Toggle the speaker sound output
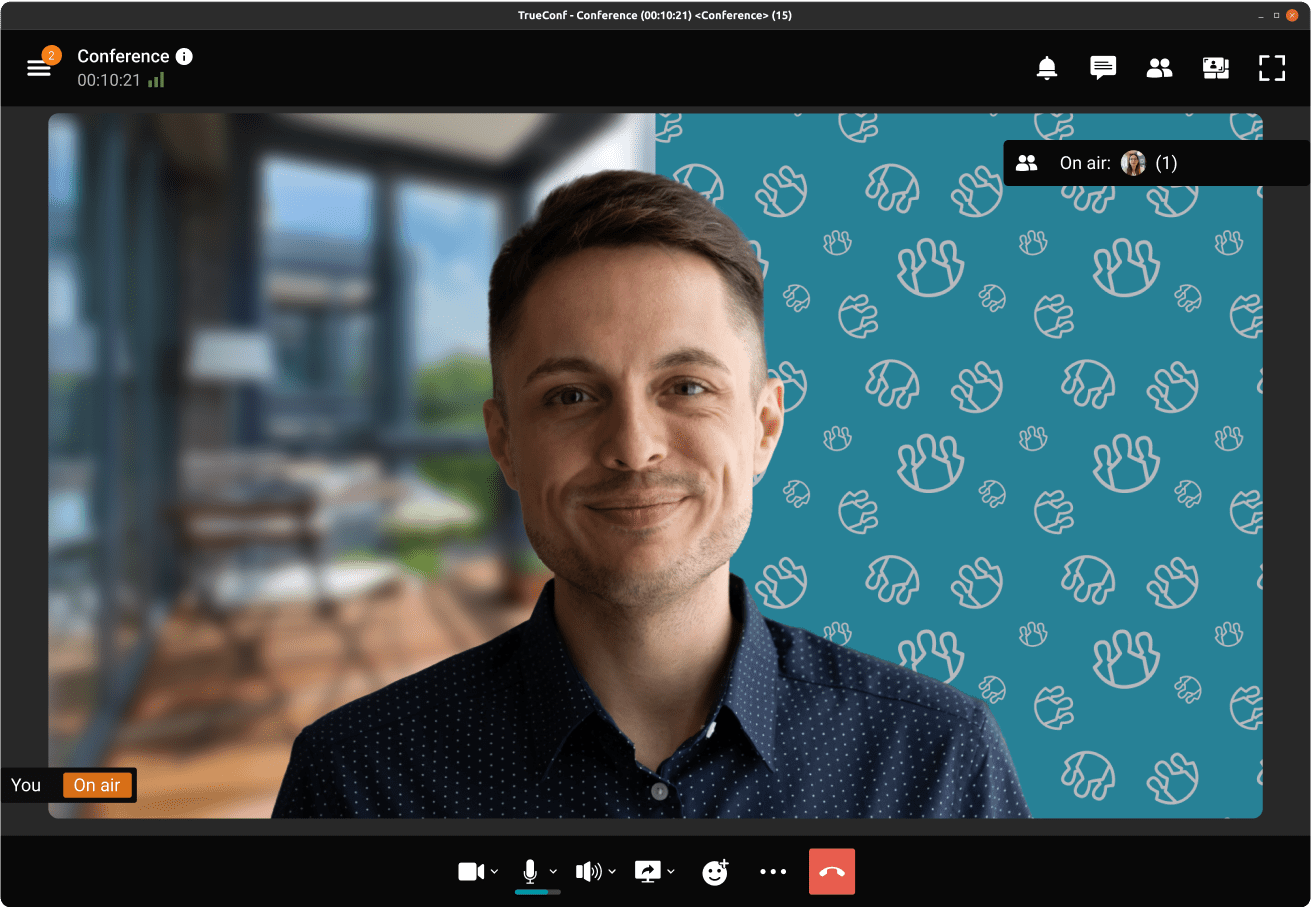Viewport: 1311px width, 907px height. [x=588, y=872]
